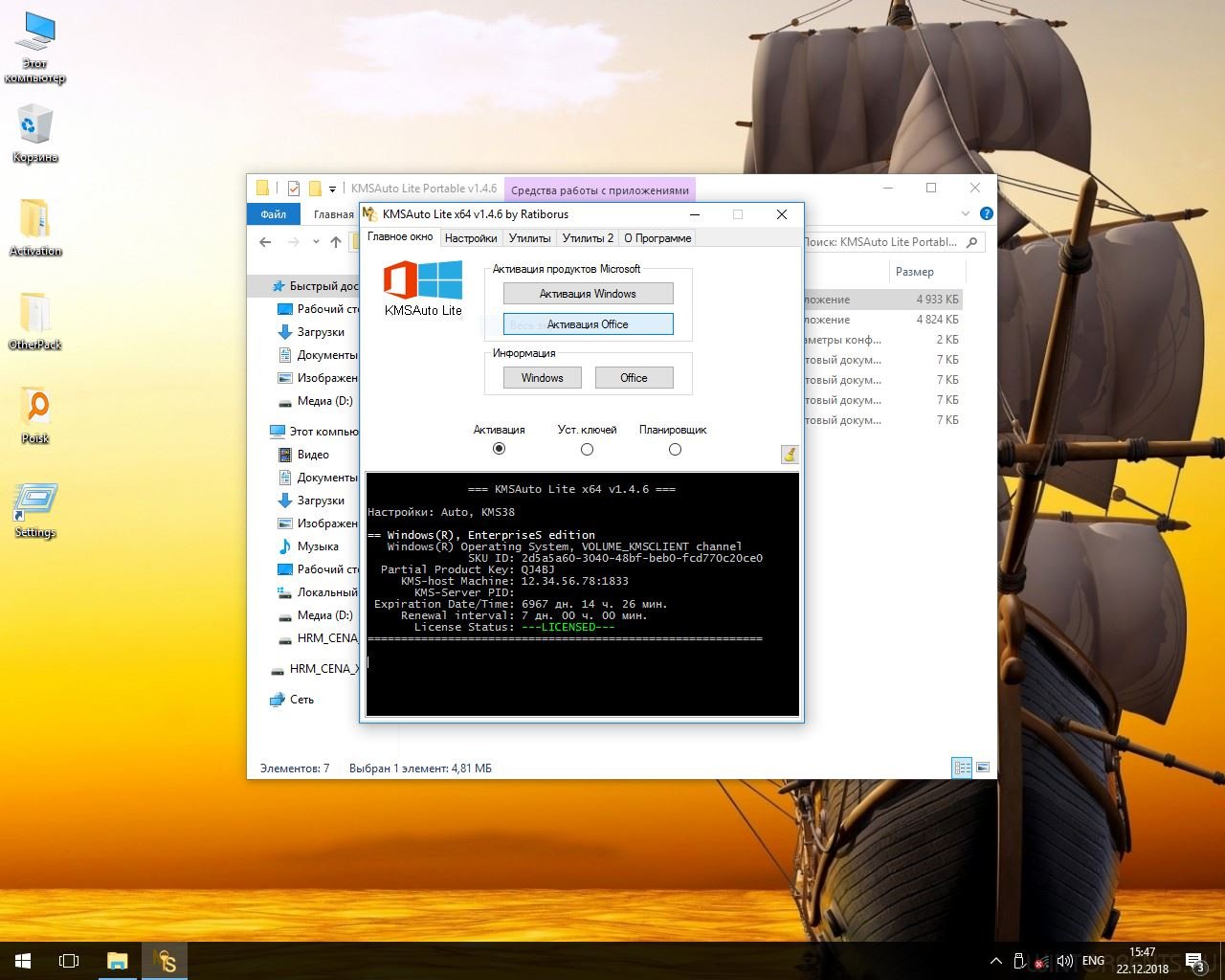Open the Главное окно tab
This screenshot has height=980, width=1225.
400,236
